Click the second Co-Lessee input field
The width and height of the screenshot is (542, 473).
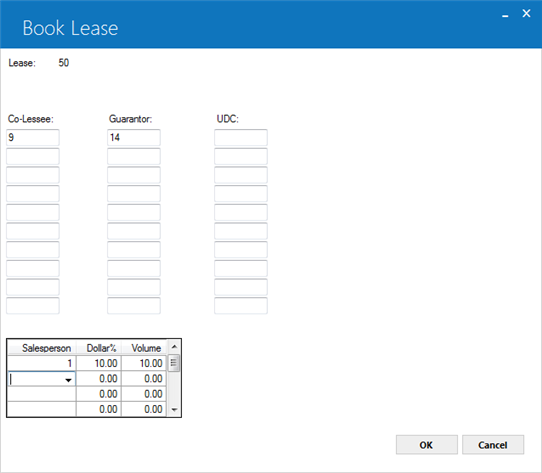click(33, 156)
